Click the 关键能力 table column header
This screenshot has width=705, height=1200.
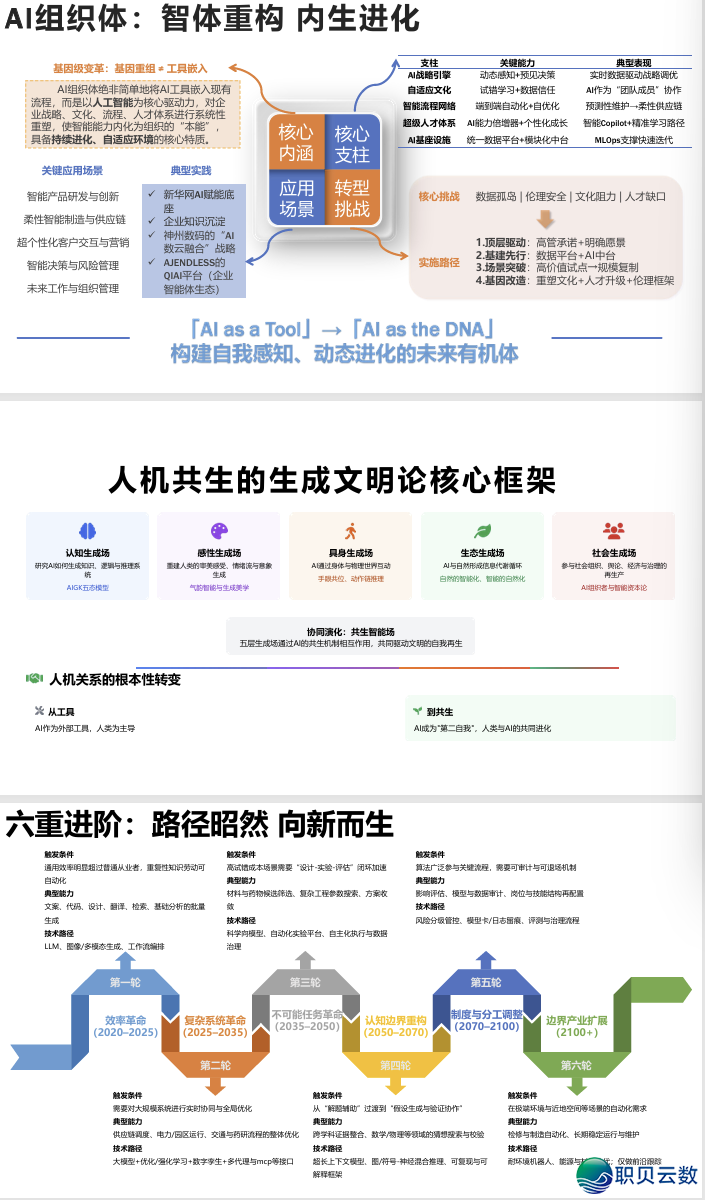[517, 61]
